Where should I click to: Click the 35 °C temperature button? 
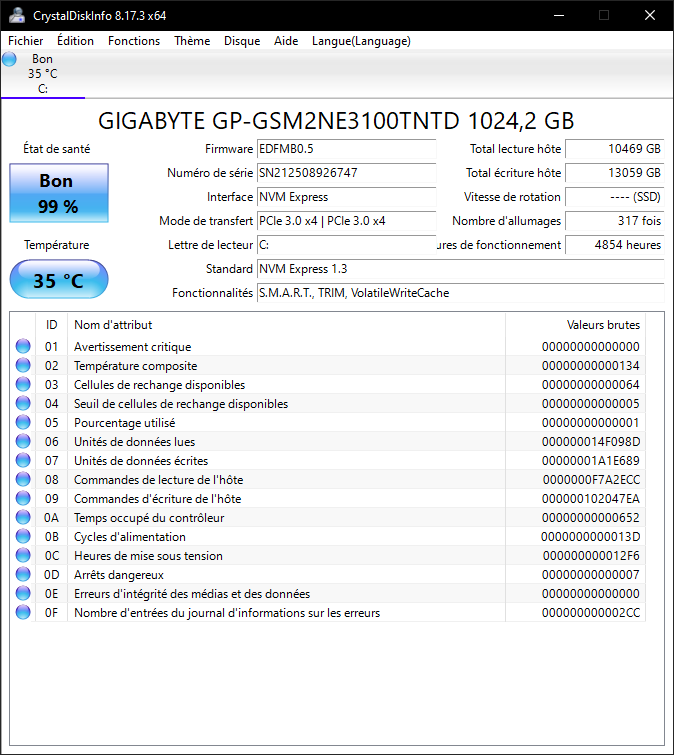59,279
